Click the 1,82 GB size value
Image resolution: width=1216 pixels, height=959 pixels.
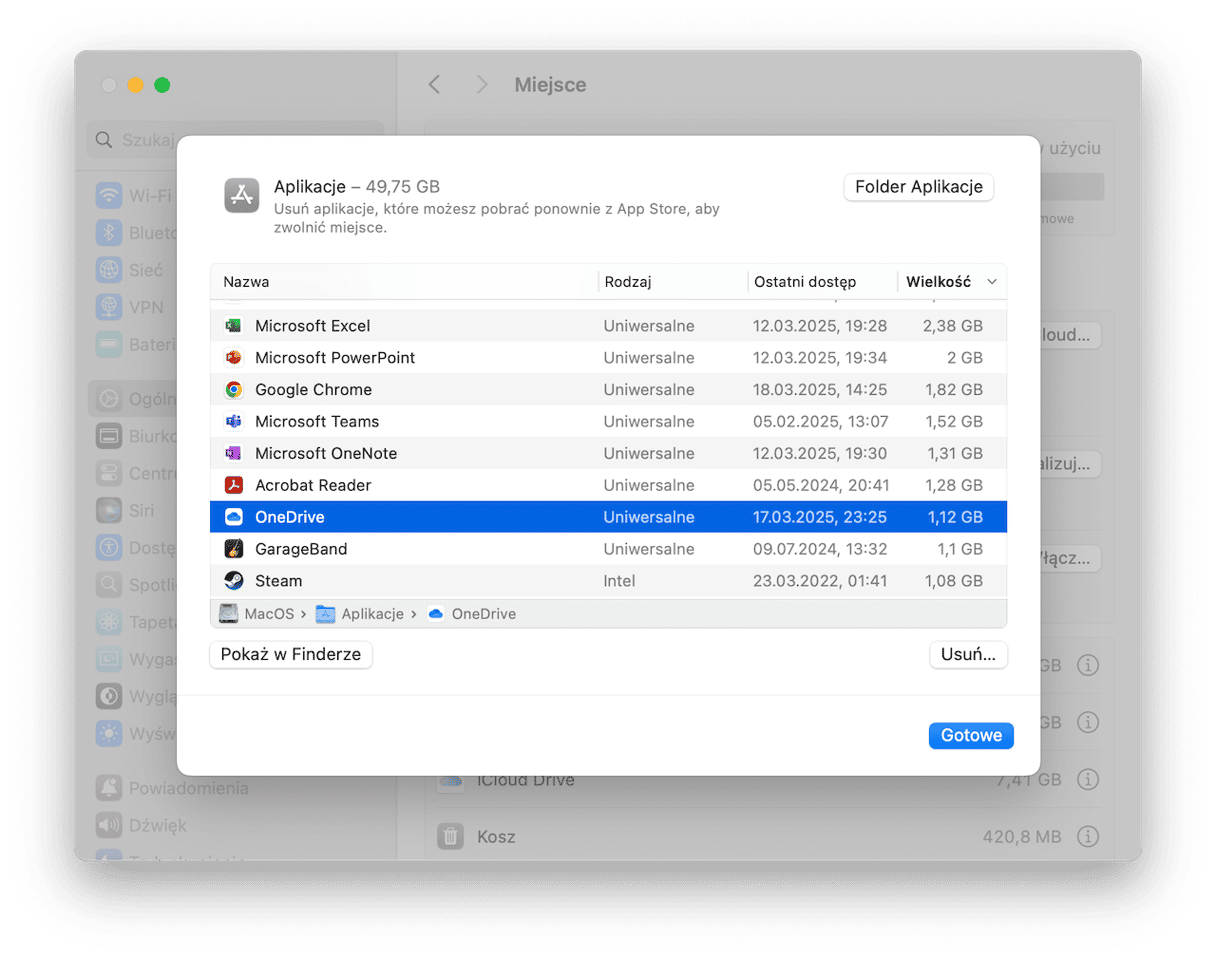pos(953,390)
